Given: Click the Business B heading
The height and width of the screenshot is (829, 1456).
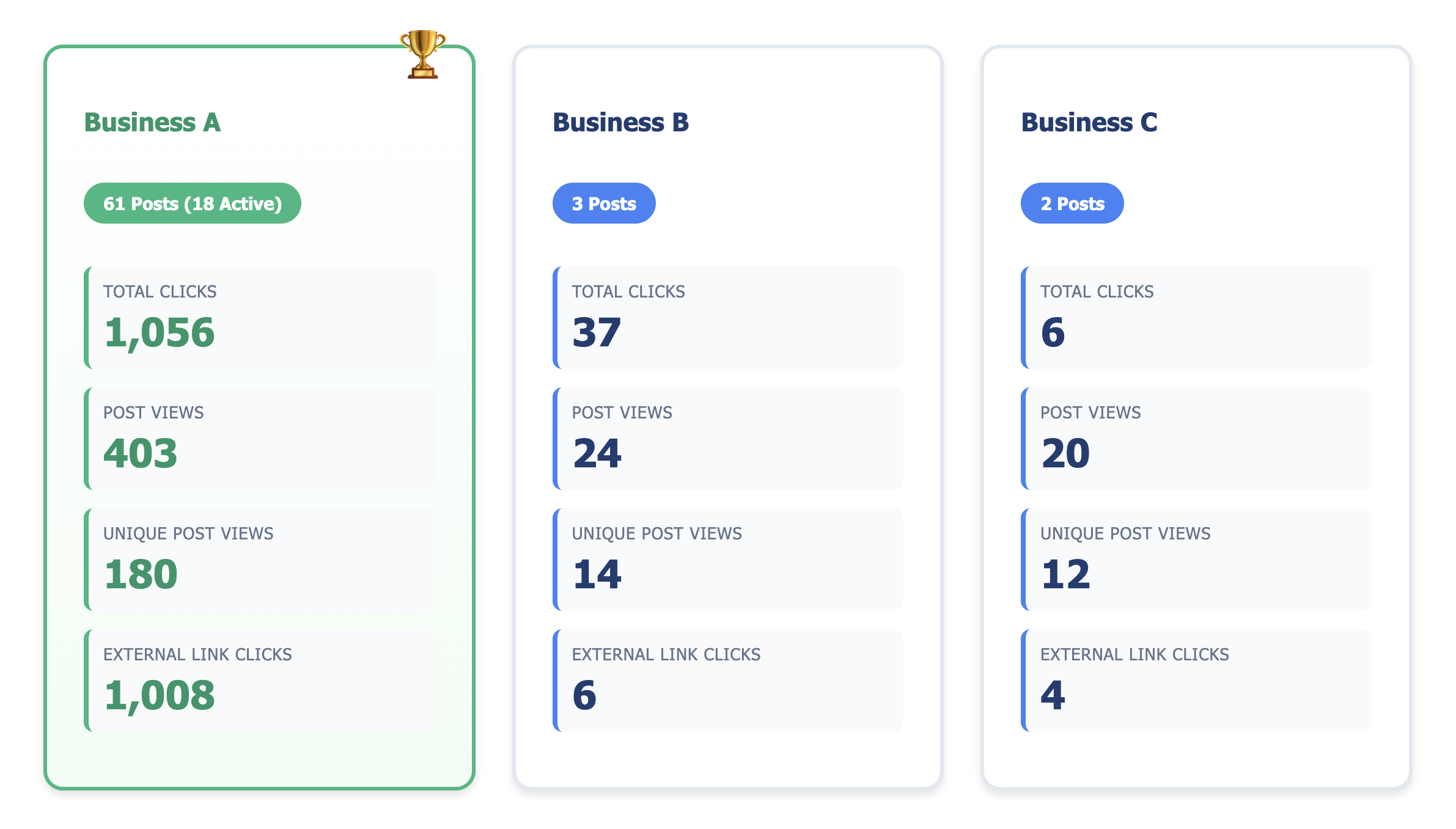Looking at the screenshot, I should coord(620,122).
